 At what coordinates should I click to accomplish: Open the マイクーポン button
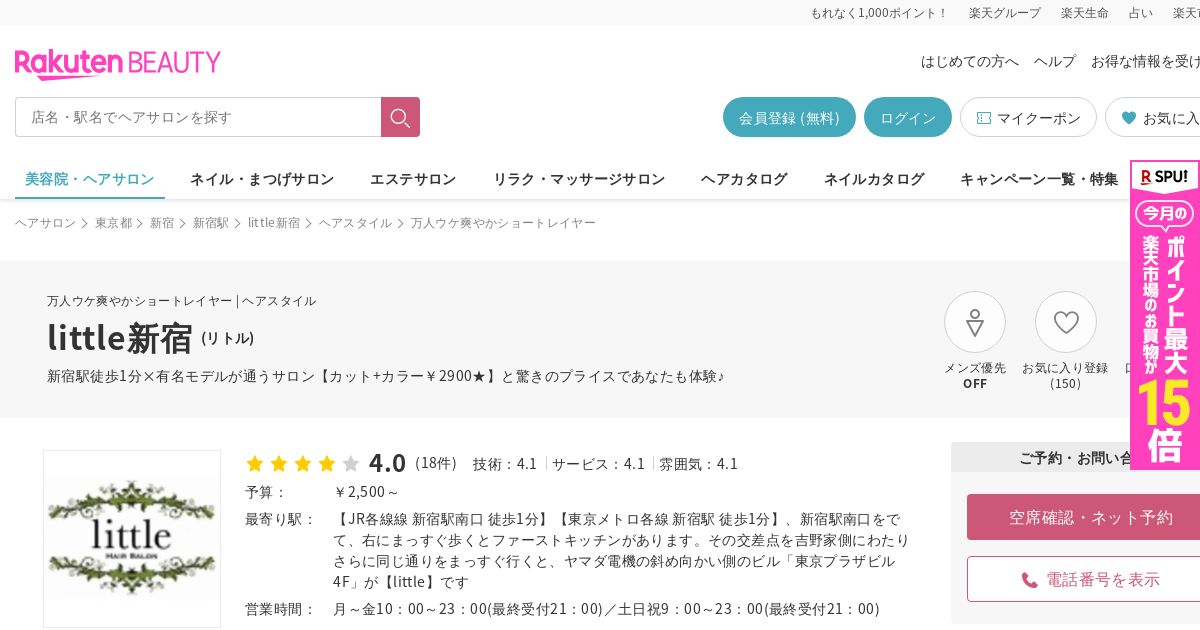(1028, 117)
